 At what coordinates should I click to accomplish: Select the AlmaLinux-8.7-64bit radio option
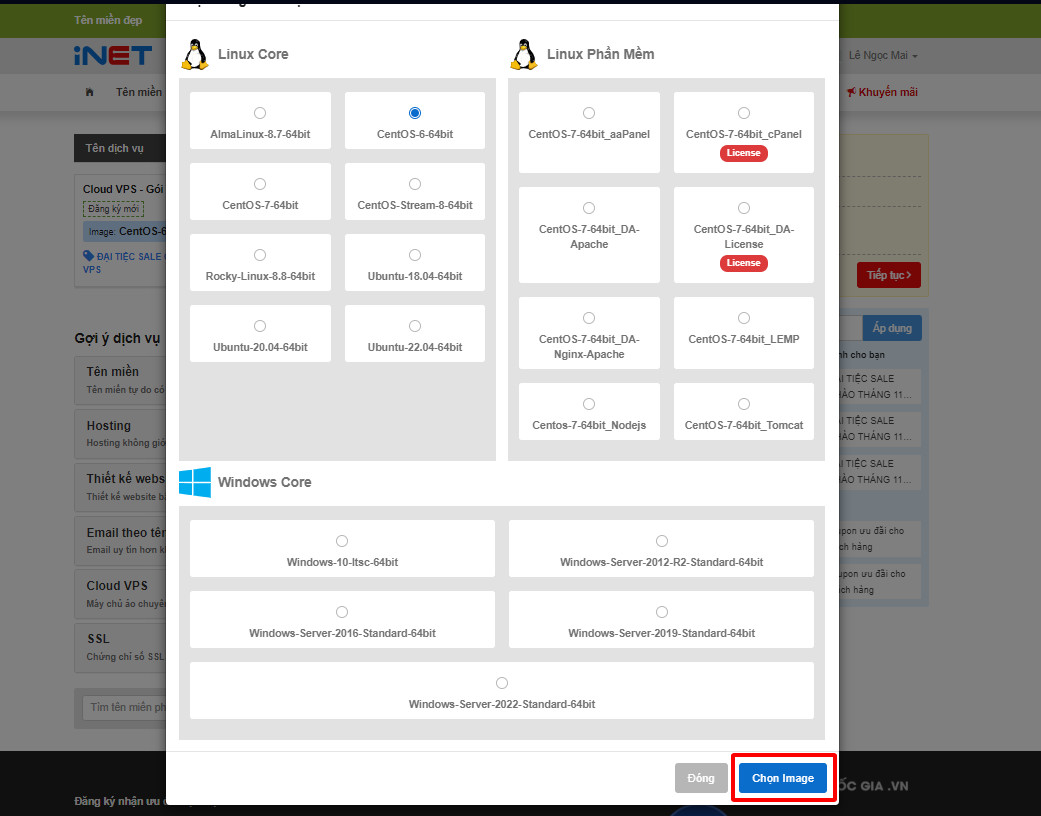(x=260, y=113)
